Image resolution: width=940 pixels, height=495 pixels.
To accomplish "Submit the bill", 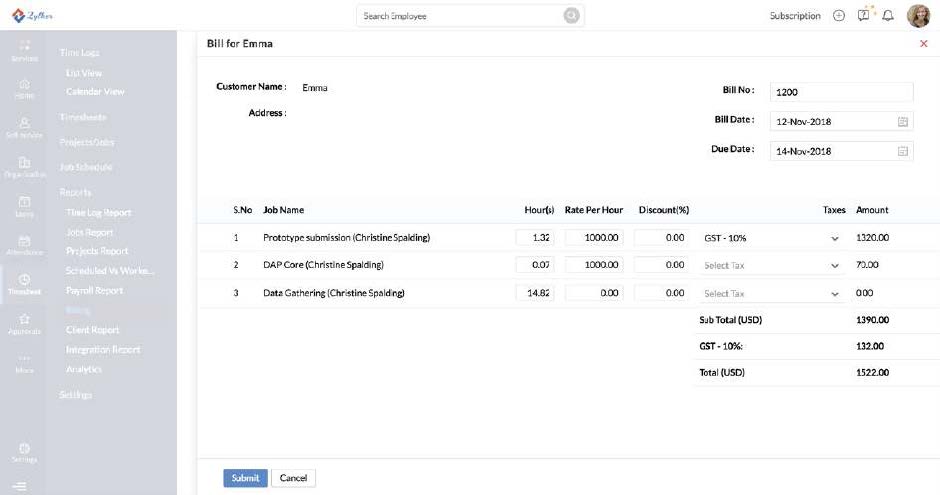I will click(245, 478).
